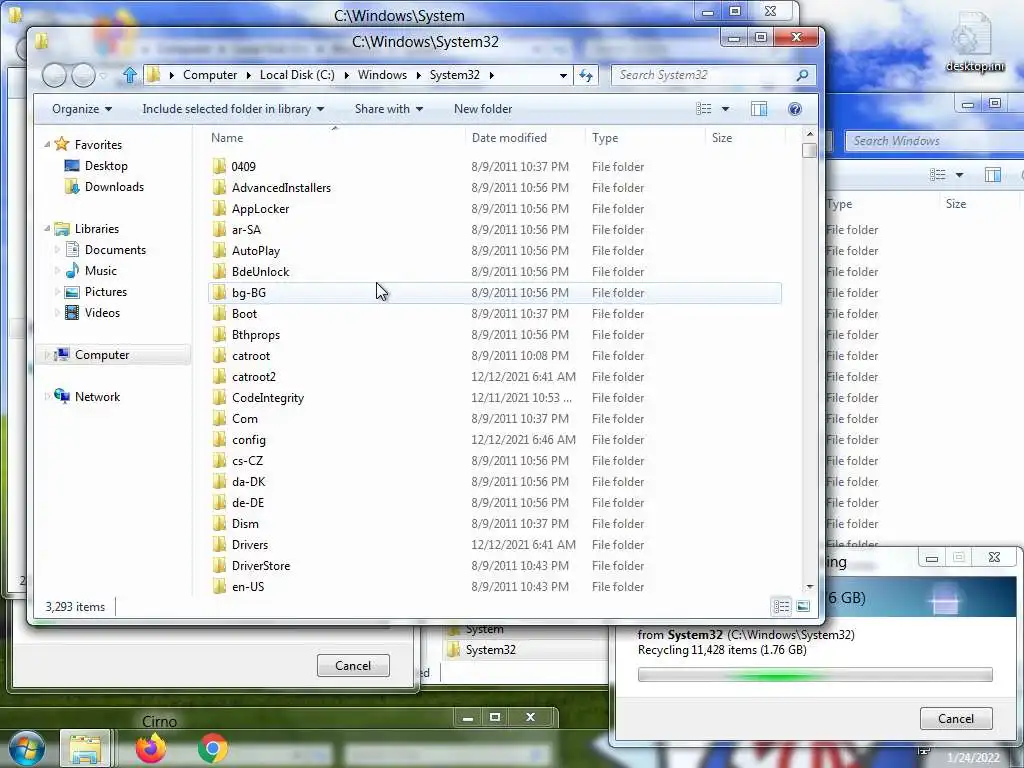The width and height of the screenshot is (1024, 768).
Task: Select the AdvancedInstallers folder row
Action: (495, 187)
